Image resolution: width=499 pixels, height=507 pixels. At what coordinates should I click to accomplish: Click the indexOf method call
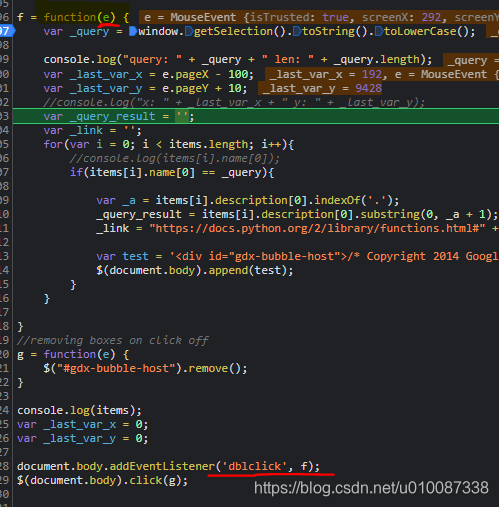(337, 200)
